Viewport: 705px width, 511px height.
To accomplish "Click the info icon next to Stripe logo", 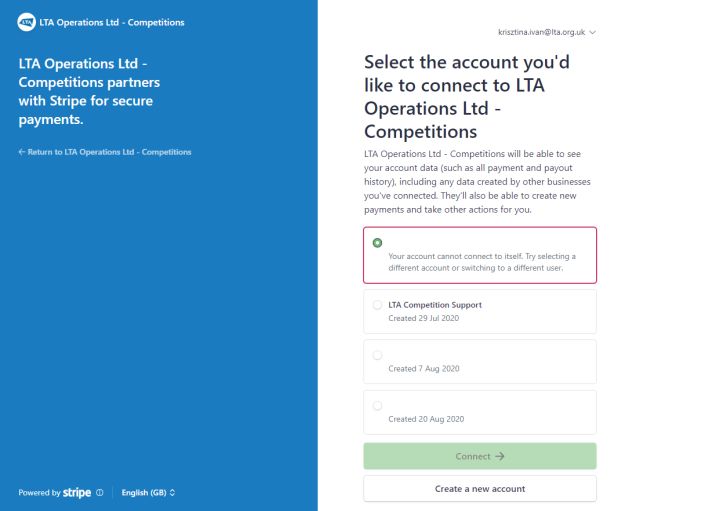I will (x=100, y=493).
